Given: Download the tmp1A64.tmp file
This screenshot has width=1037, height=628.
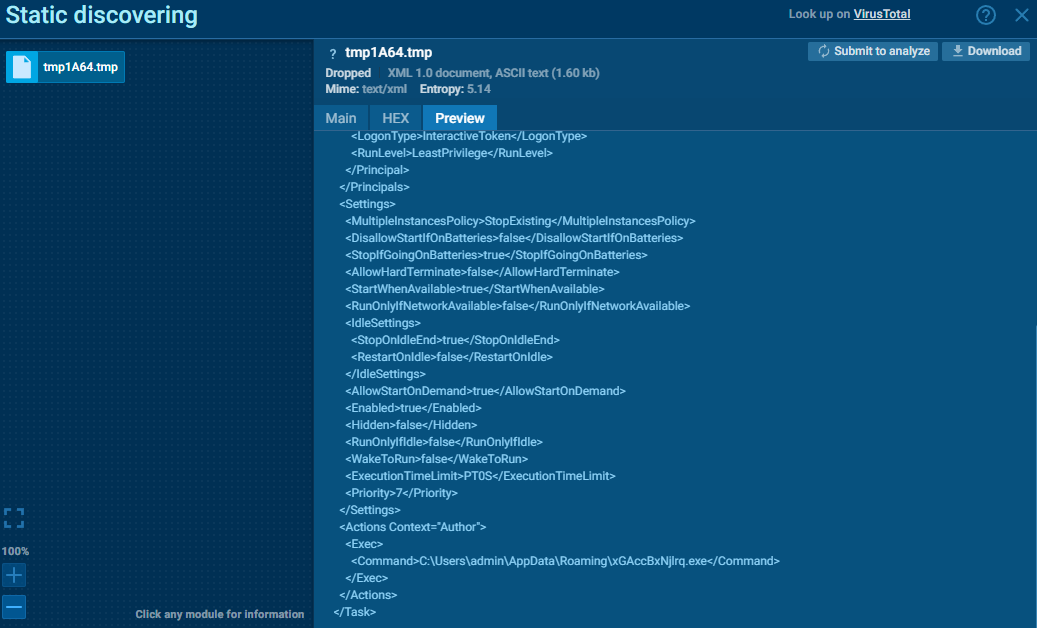Looking at the screenshot, I should tap(985, 51).
